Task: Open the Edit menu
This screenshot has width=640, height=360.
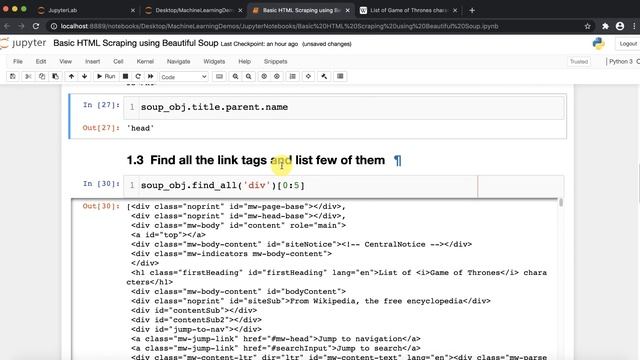Action: pyautogui.click(x=41, y=62)
